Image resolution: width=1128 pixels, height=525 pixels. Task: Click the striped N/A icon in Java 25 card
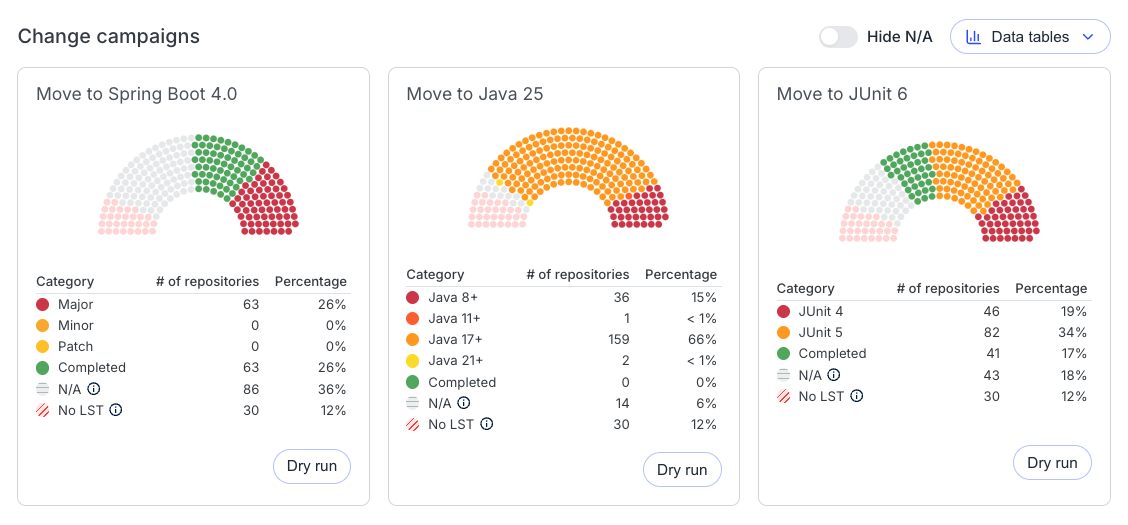413,403
